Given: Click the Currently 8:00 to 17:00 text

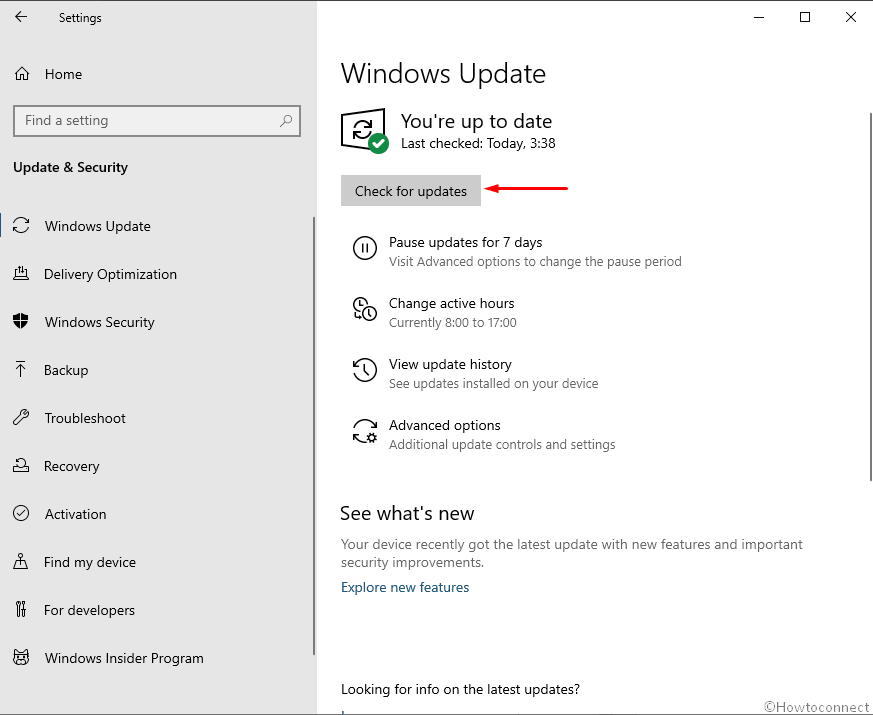Looking at the screenshot, I should 452,322.
